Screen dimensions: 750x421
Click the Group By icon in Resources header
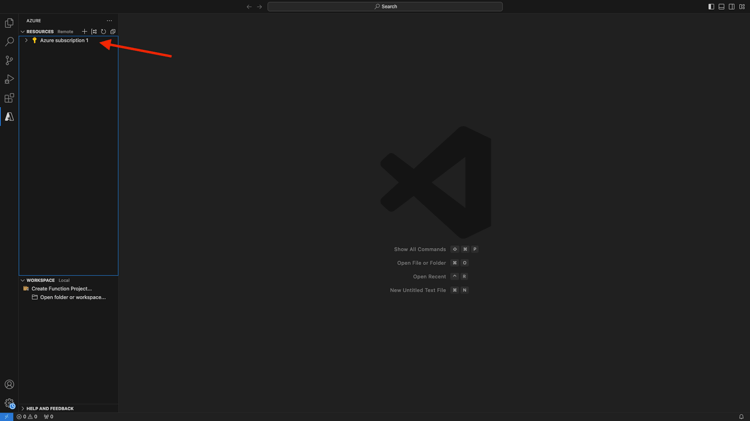pos(94,32)
